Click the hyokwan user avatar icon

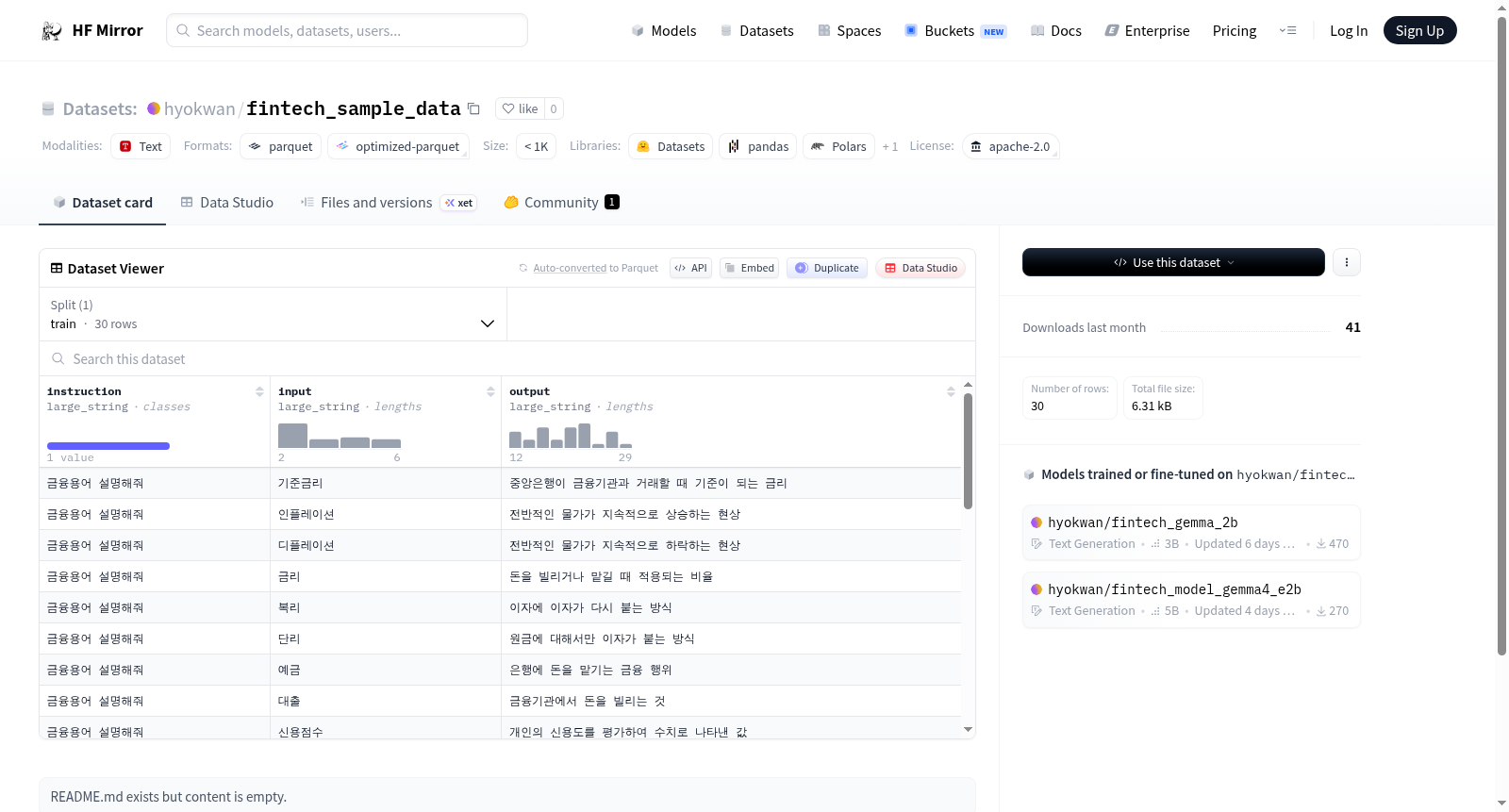[x=154, y=108]
